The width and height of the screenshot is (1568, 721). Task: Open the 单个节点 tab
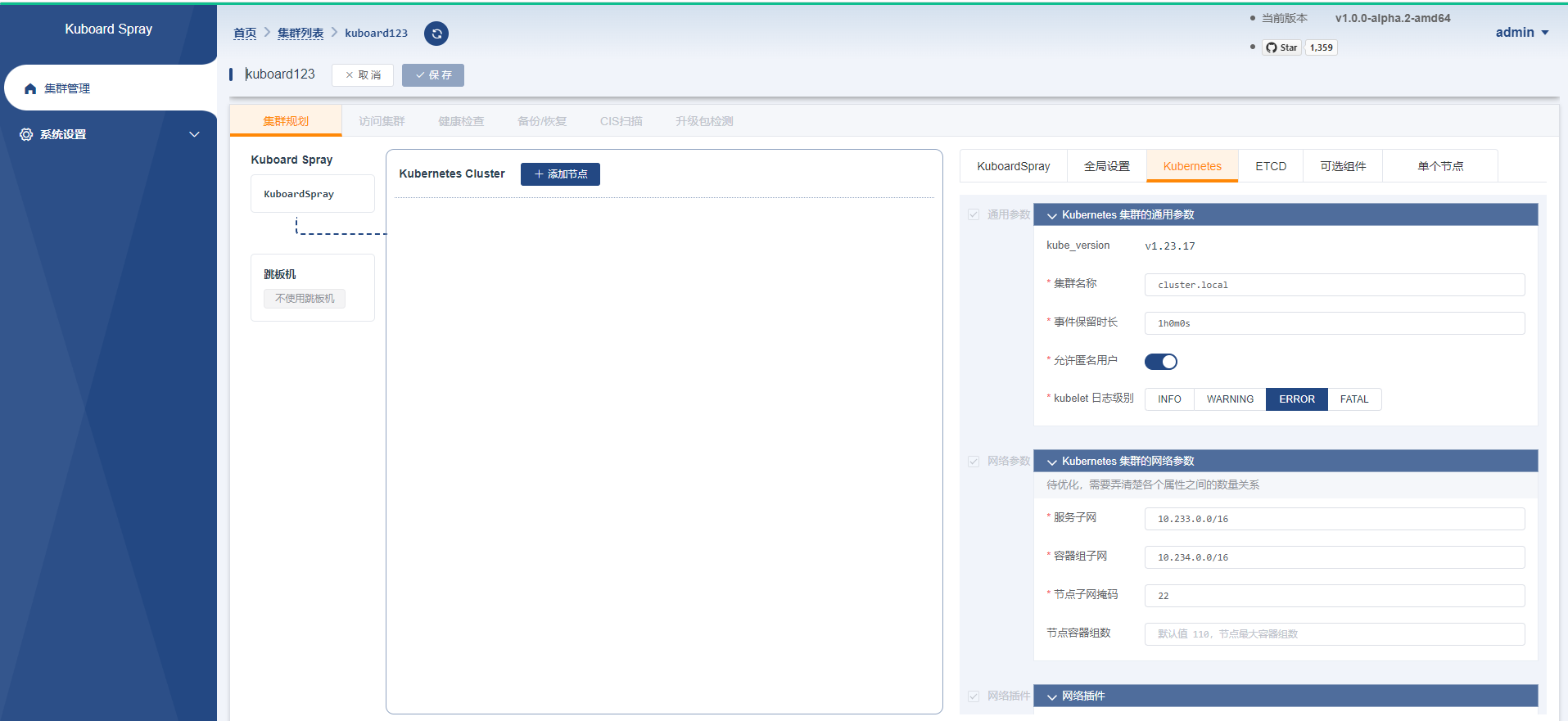(1440, 166)
